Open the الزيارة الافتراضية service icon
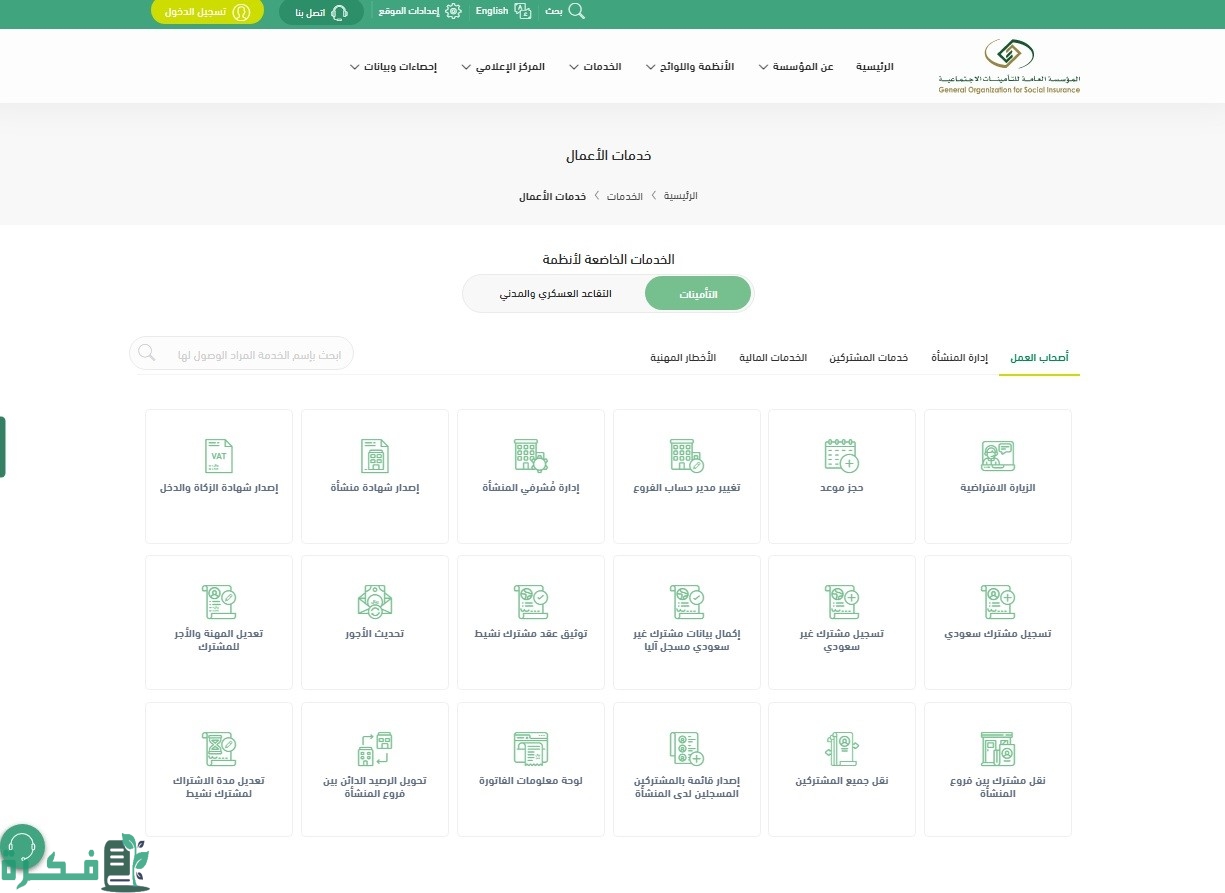 pos(997,456)
